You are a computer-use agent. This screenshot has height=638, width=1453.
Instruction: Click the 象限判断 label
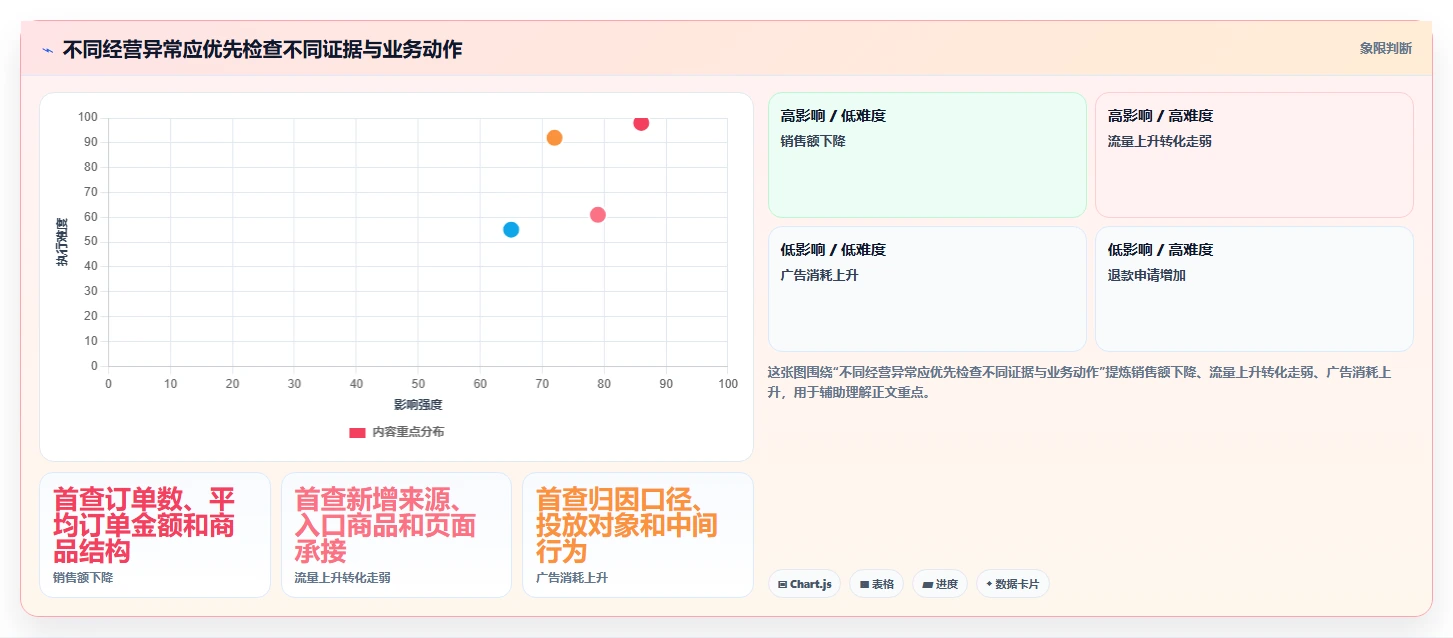1386,48
